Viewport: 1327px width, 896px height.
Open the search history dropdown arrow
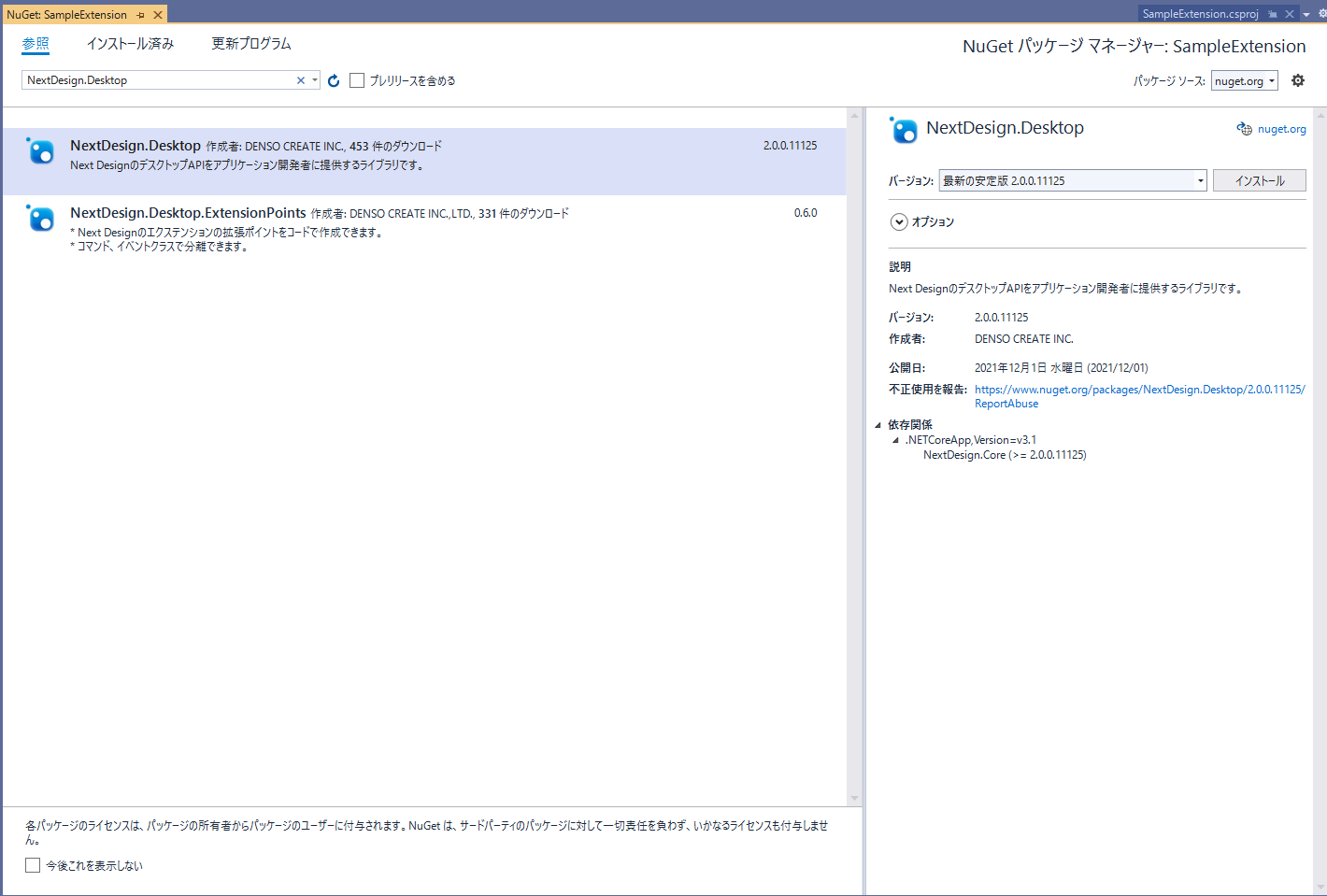click(x=315, y=80)
